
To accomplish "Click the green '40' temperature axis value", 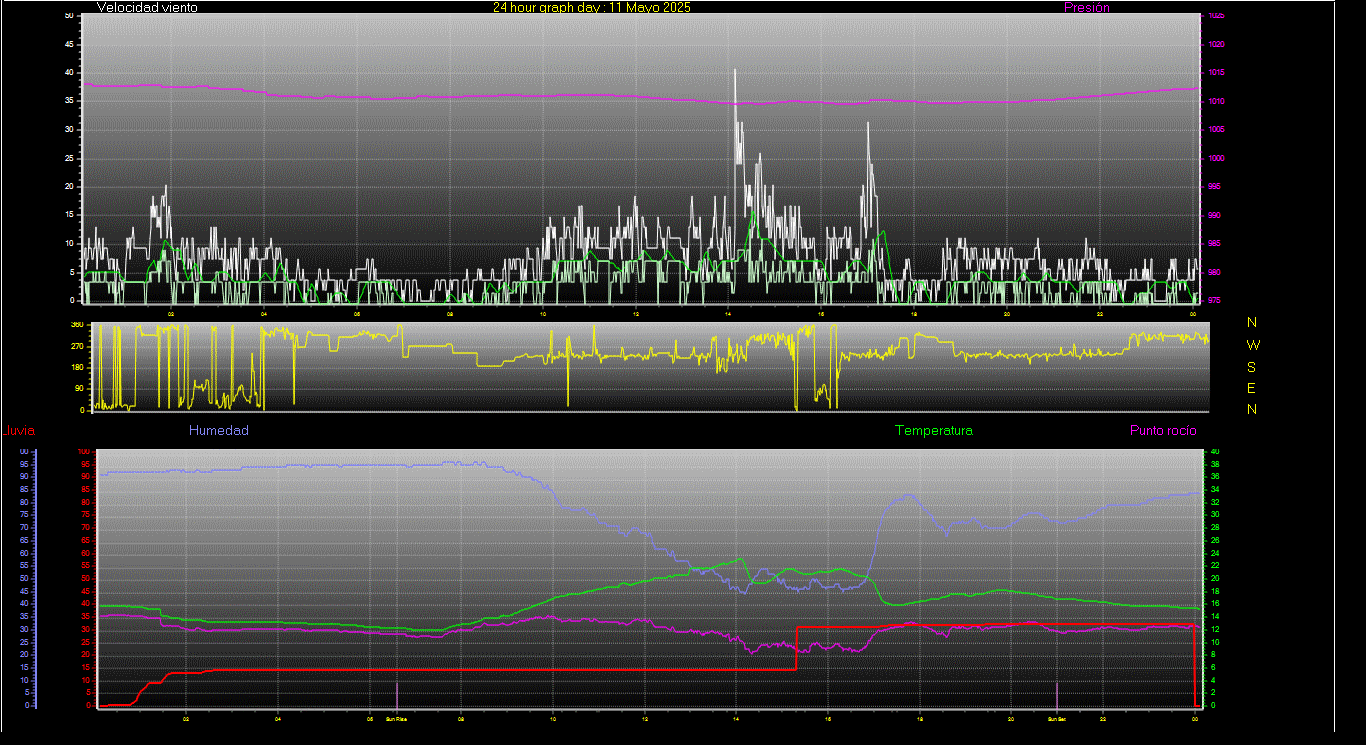I will pyautogui.click(x=1215, y=452).
